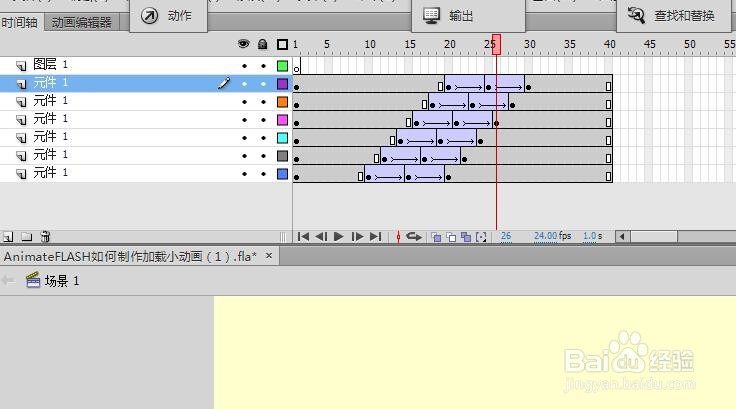
Task: Center the playhead frame in timeline
Action: pyautogui.click(x=398, y=237)
